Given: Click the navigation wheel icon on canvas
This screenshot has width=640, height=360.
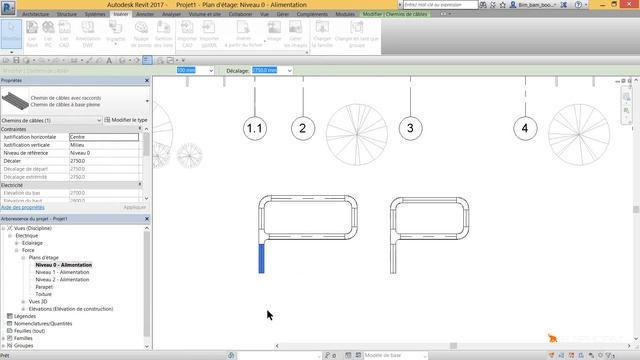Looking at the screenshot, I should (627, 97).
